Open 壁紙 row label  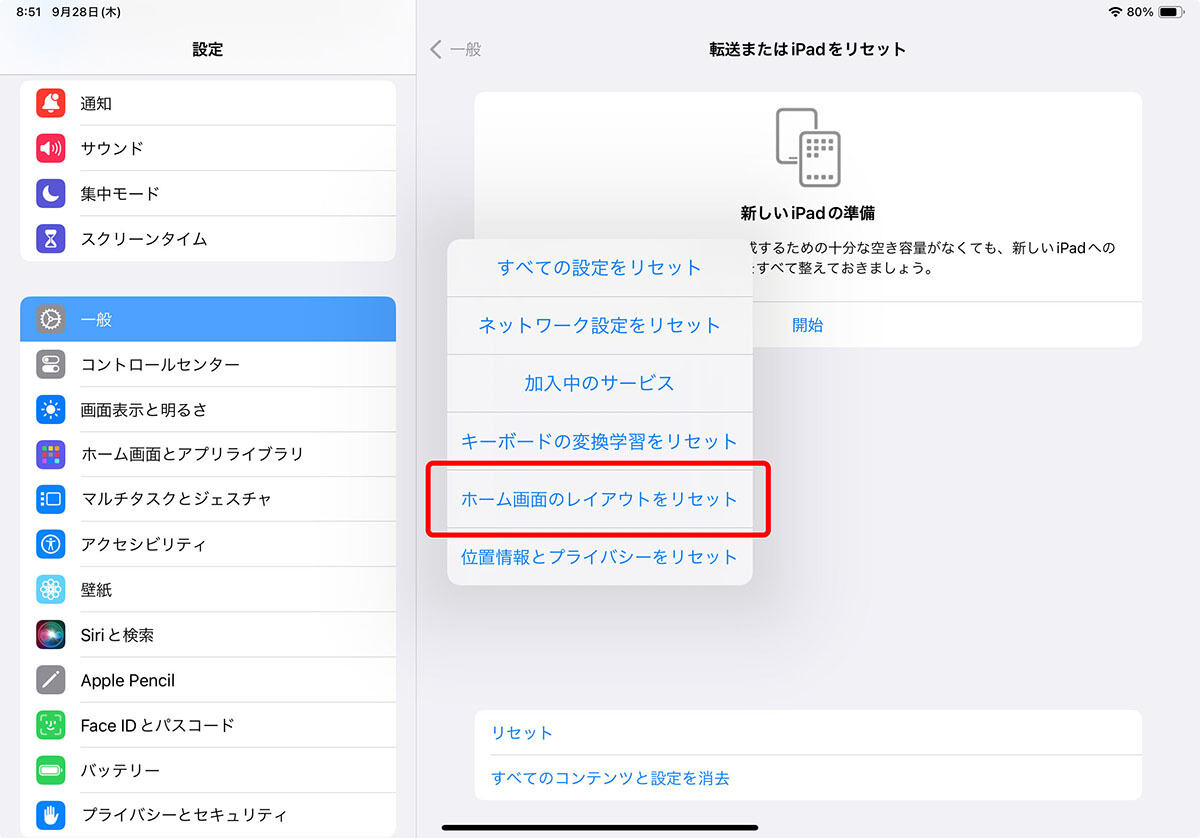click(x=96, y=590)
